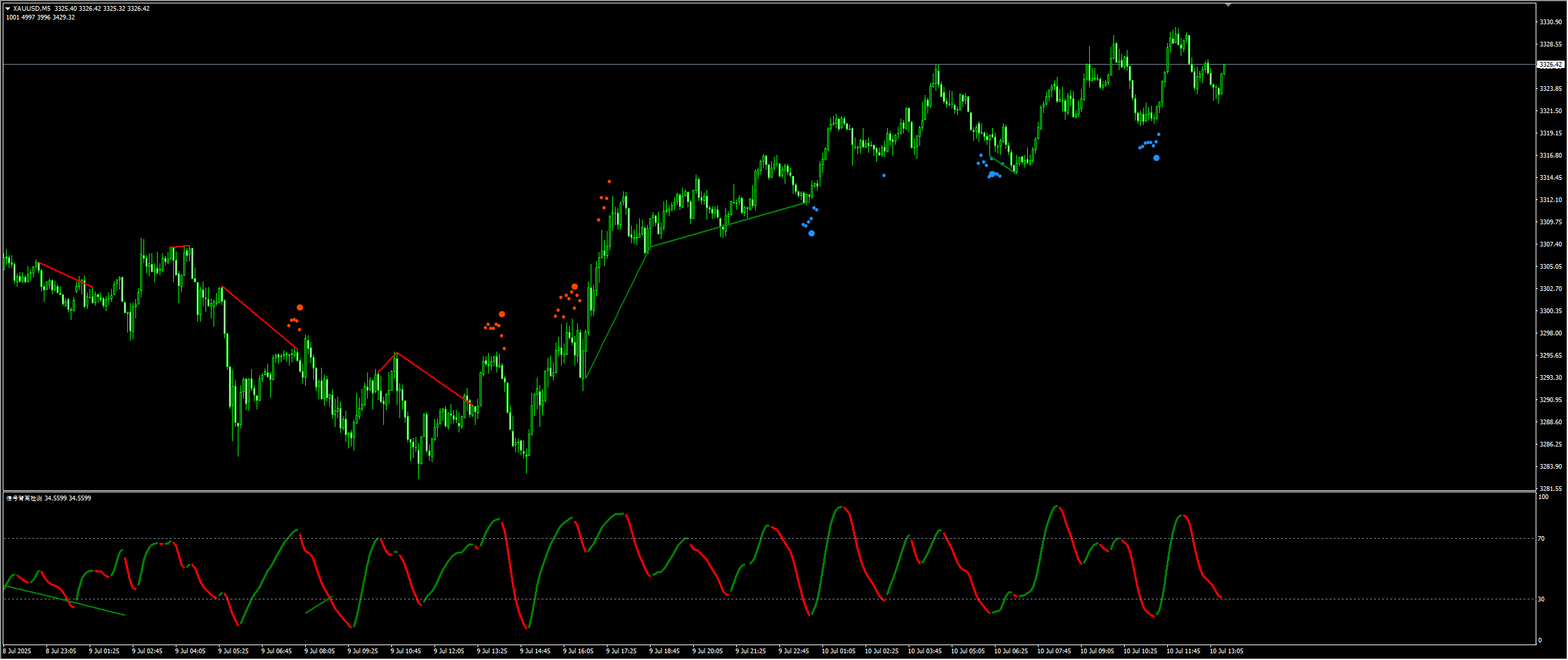Click the 30 level label on indicator scale
The height and width of the screenshot is (660, 1568).
pos(1541,599)
